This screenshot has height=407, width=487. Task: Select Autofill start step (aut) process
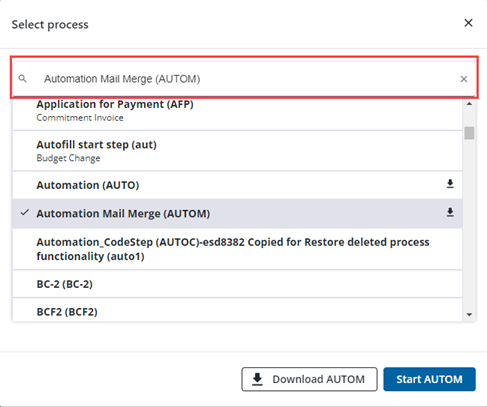[x=237, y=151]
